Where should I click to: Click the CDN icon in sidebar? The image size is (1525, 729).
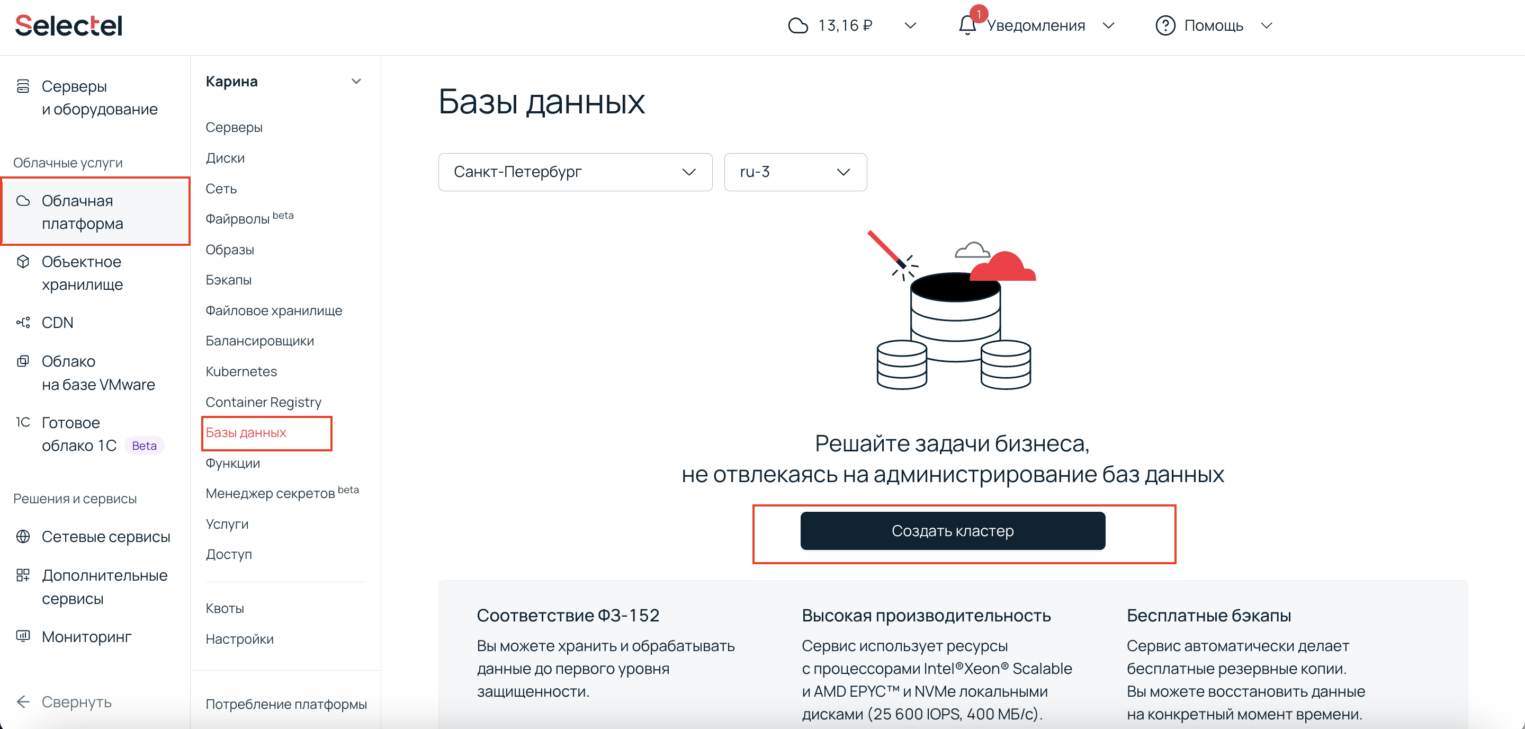click(x=23, y=323)
